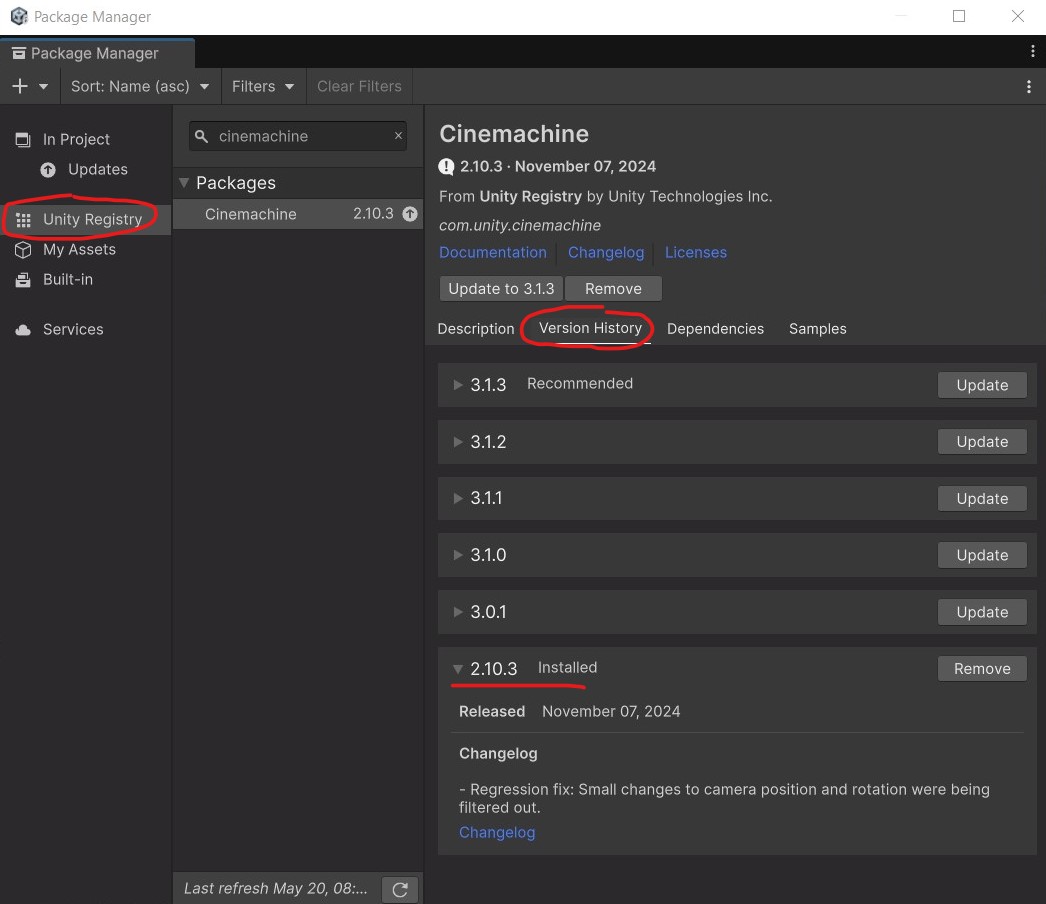Clear the cinemachine search text
This screenshot has width=1046, height=904.
point(398,135)
